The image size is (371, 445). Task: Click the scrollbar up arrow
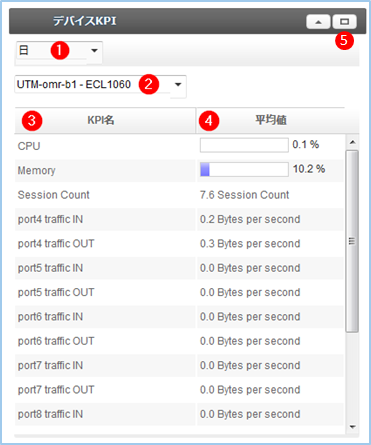[352, 143]
